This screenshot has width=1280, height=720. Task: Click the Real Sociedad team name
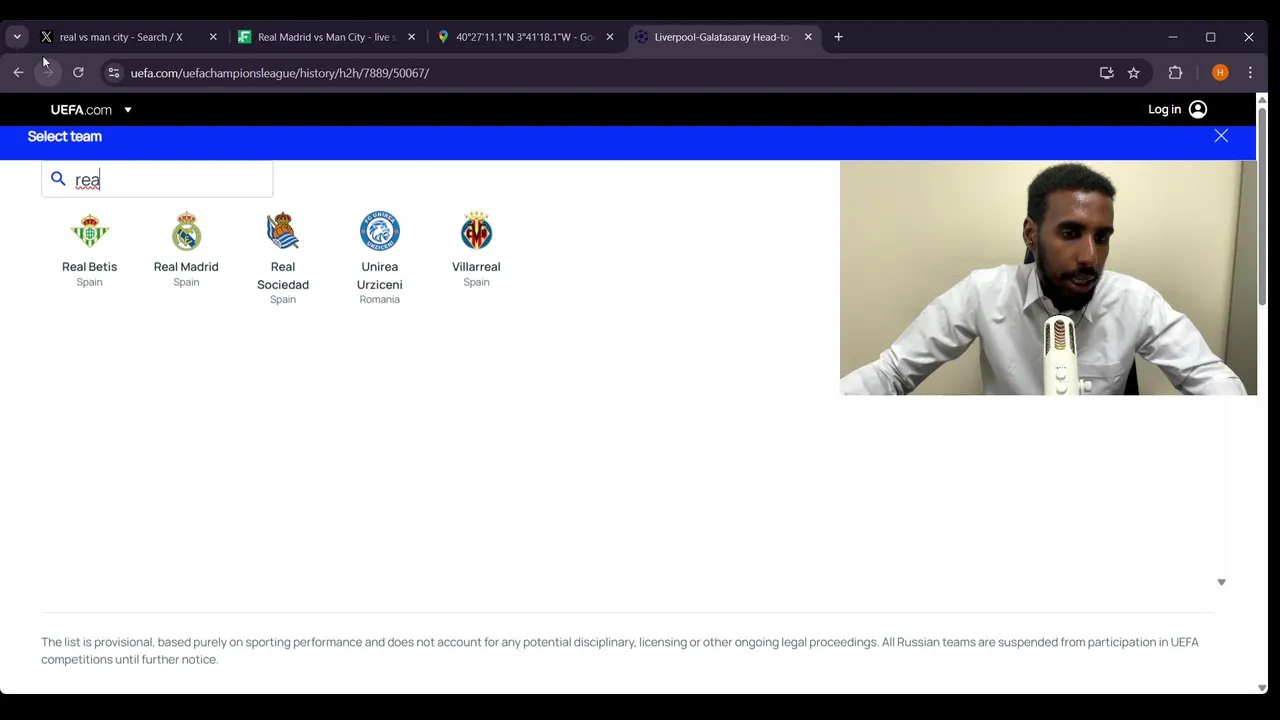pyautogui.click(x=283, y=276)
